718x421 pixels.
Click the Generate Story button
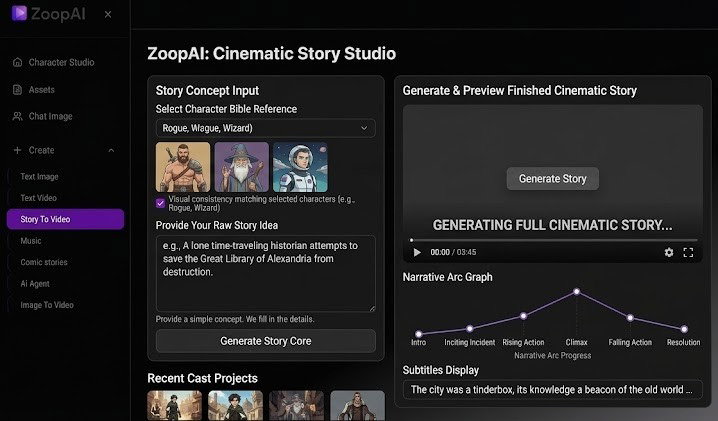click(x=553, y=179)
